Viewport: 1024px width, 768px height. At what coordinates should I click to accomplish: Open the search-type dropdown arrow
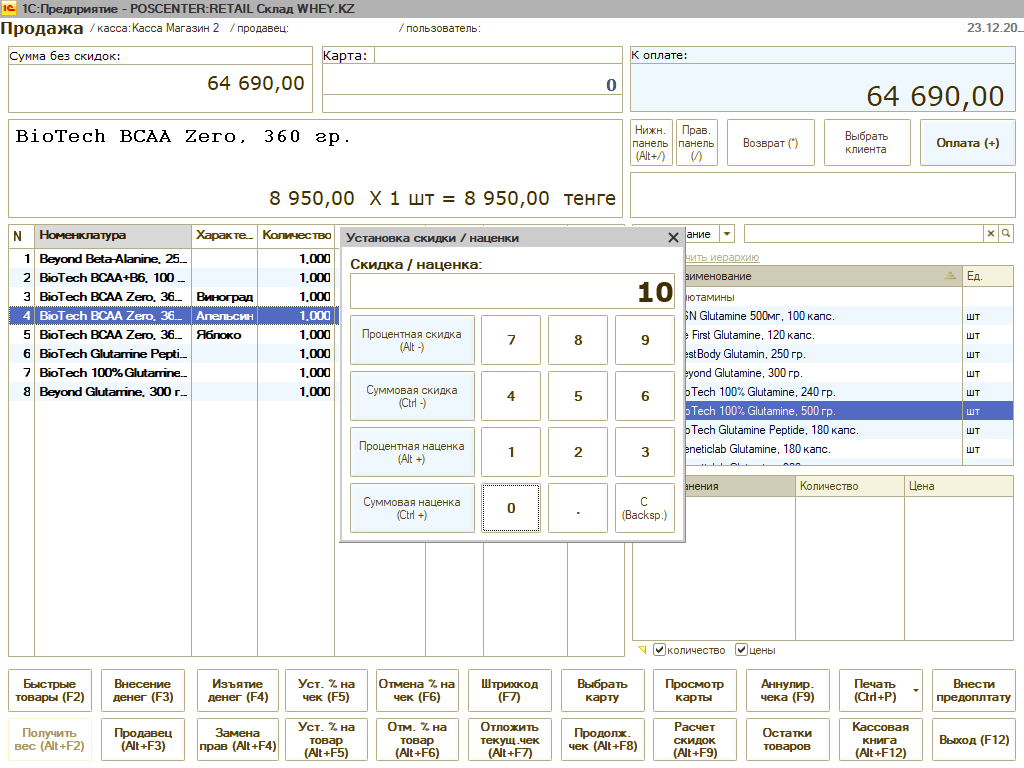click(727, 234)
